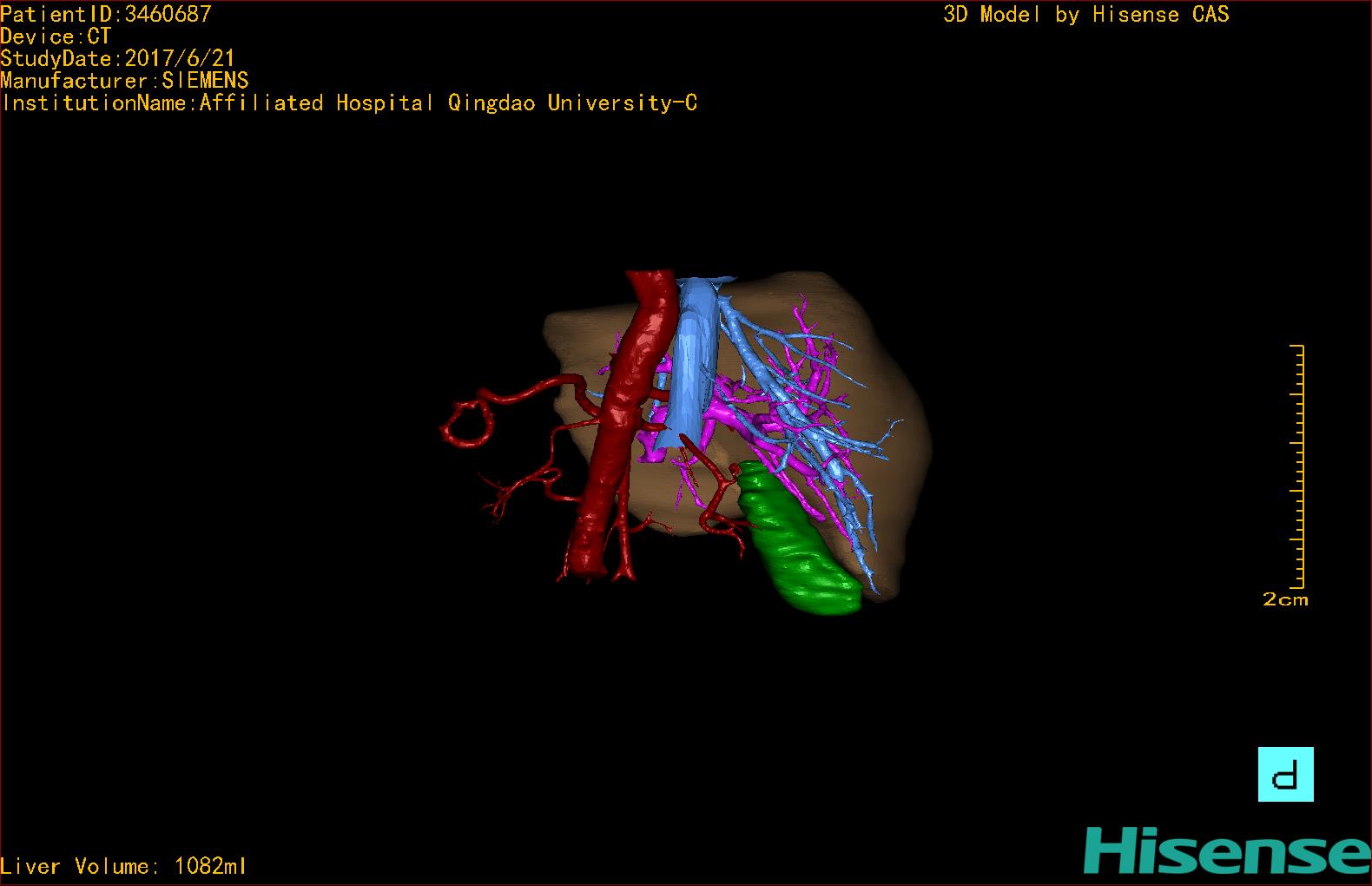Image resolution: width=1372 pixels, height=886 pixels.
Task: Click the Manufacturer:SIEMENS text
Action: click(125, 81)
